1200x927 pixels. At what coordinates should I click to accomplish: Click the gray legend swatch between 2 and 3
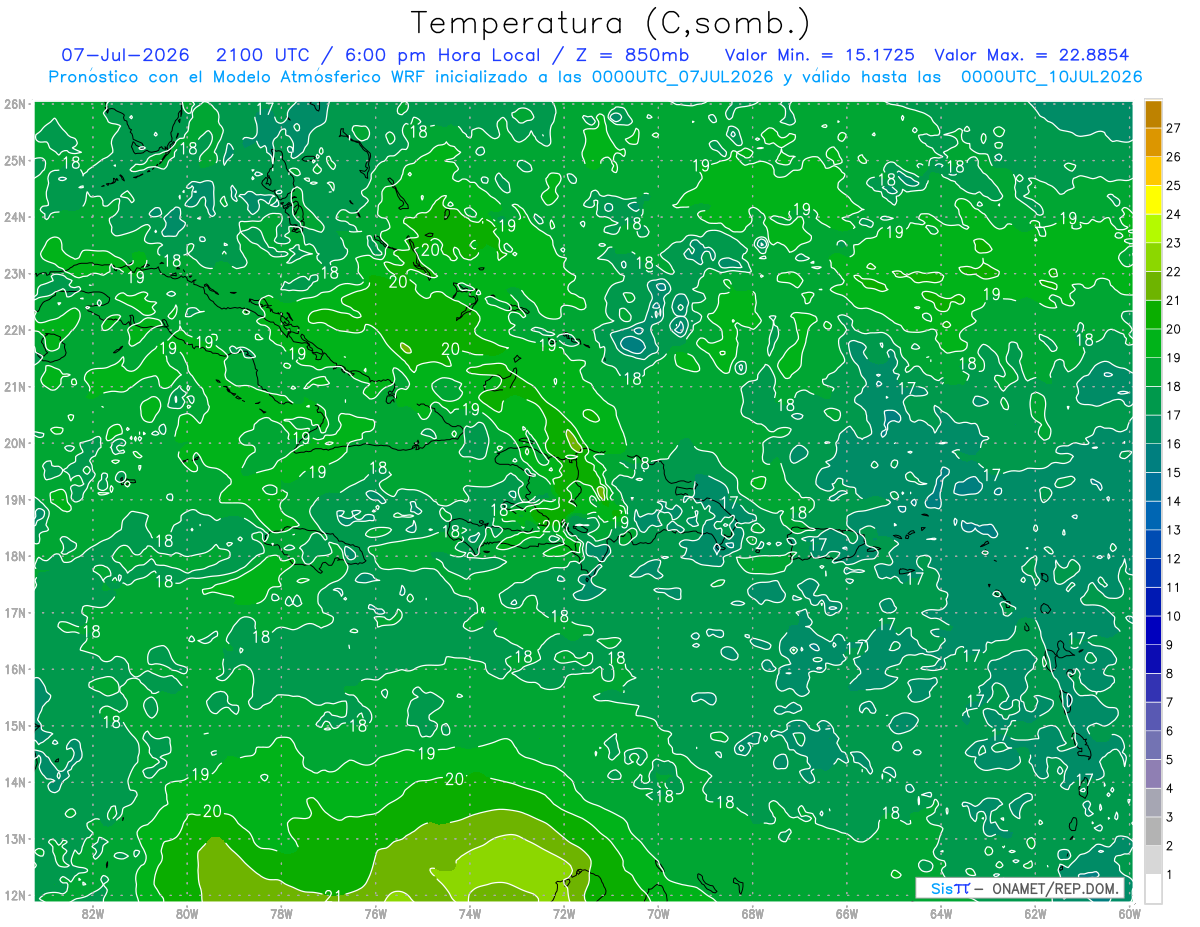click(1153, 831)
